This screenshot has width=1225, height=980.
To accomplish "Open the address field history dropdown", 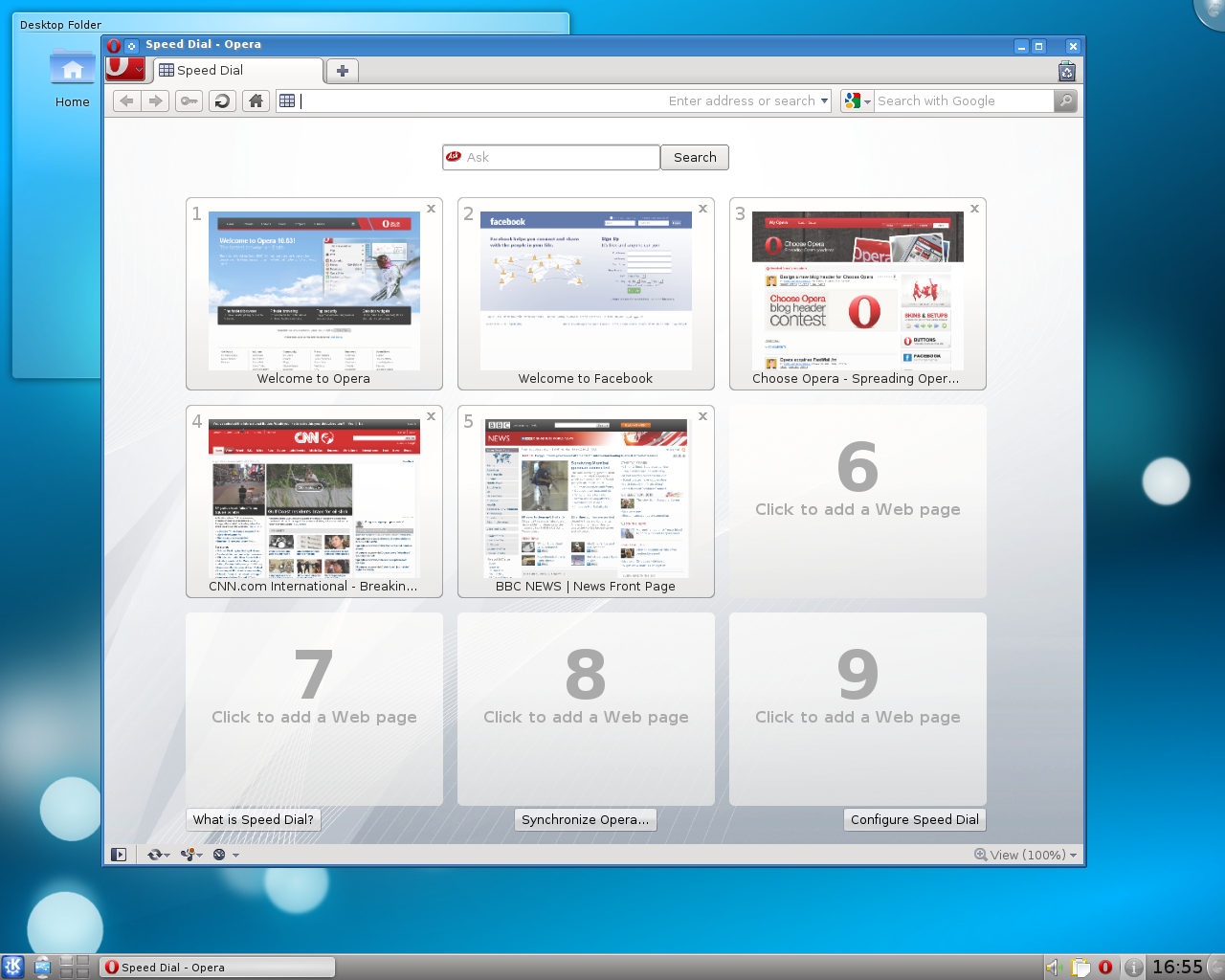I will (824, 100).
